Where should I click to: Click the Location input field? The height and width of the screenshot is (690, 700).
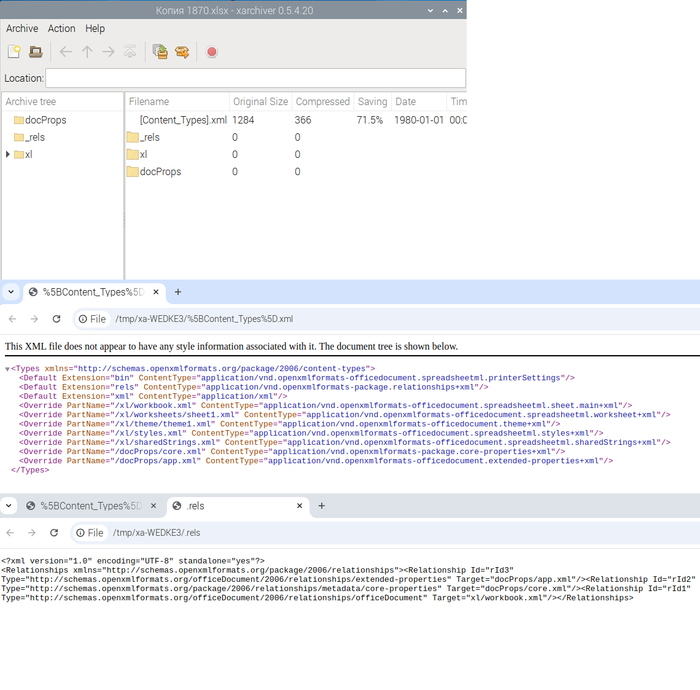coord(255,78)
